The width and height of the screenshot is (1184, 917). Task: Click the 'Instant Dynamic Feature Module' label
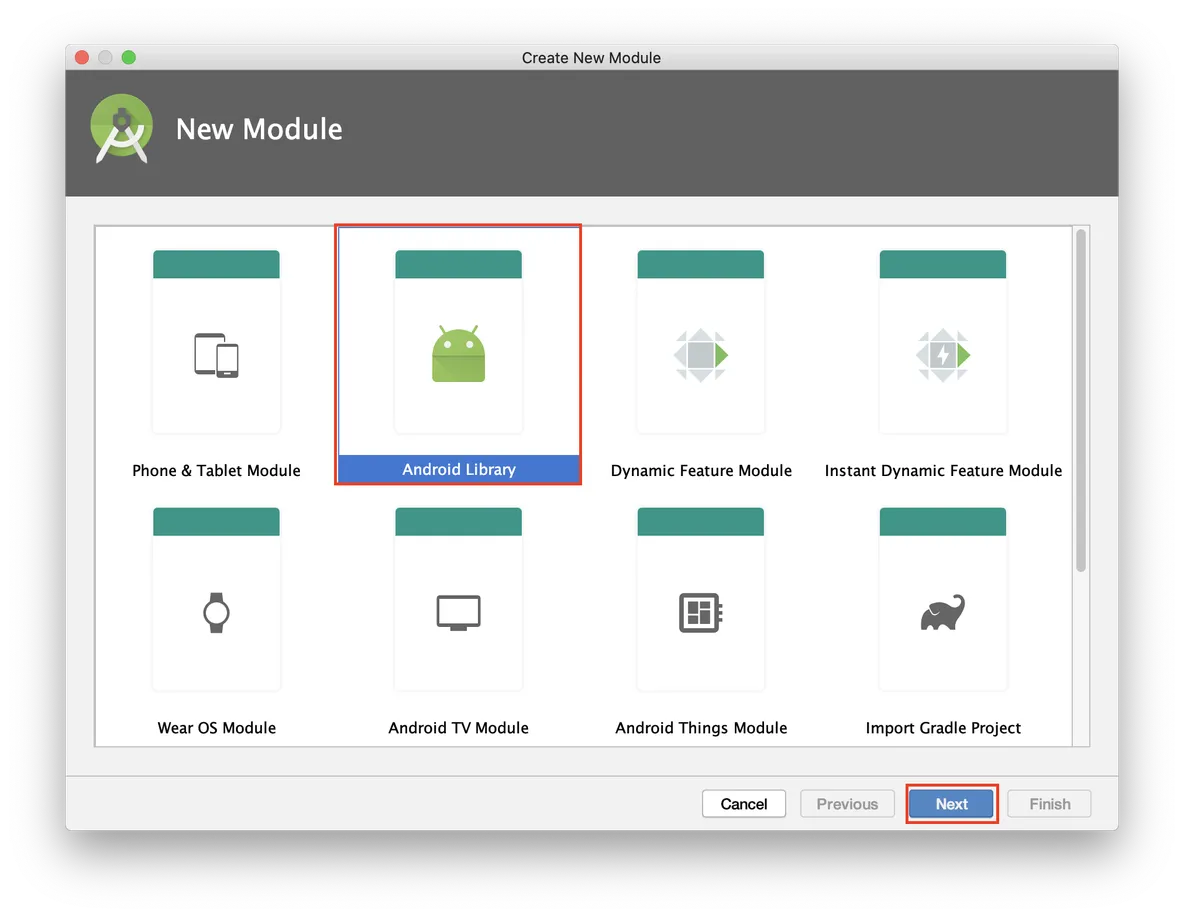click(943, 471)
